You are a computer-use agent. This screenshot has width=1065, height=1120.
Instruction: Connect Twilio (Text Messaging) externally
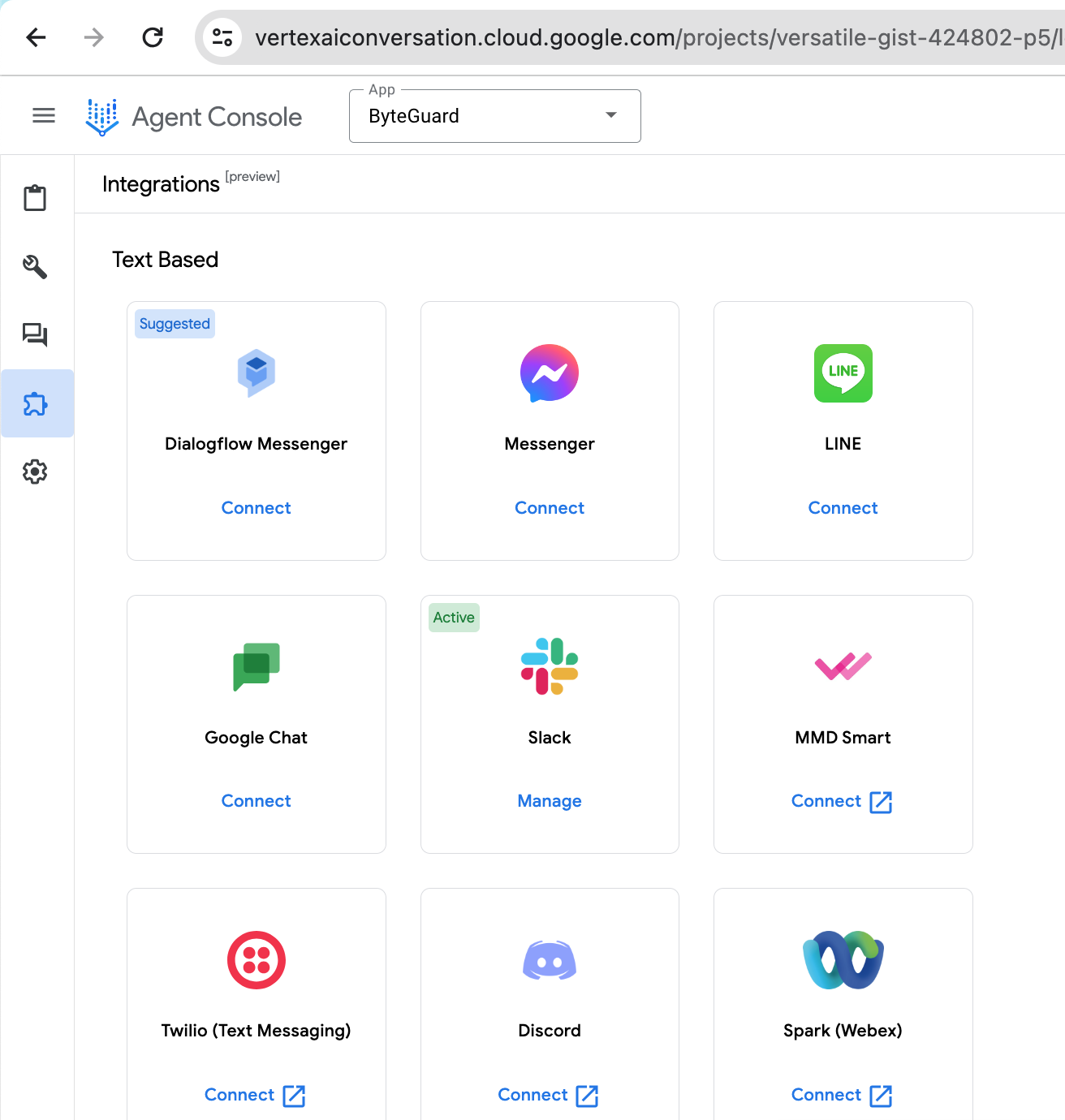tap(256, 1096)
